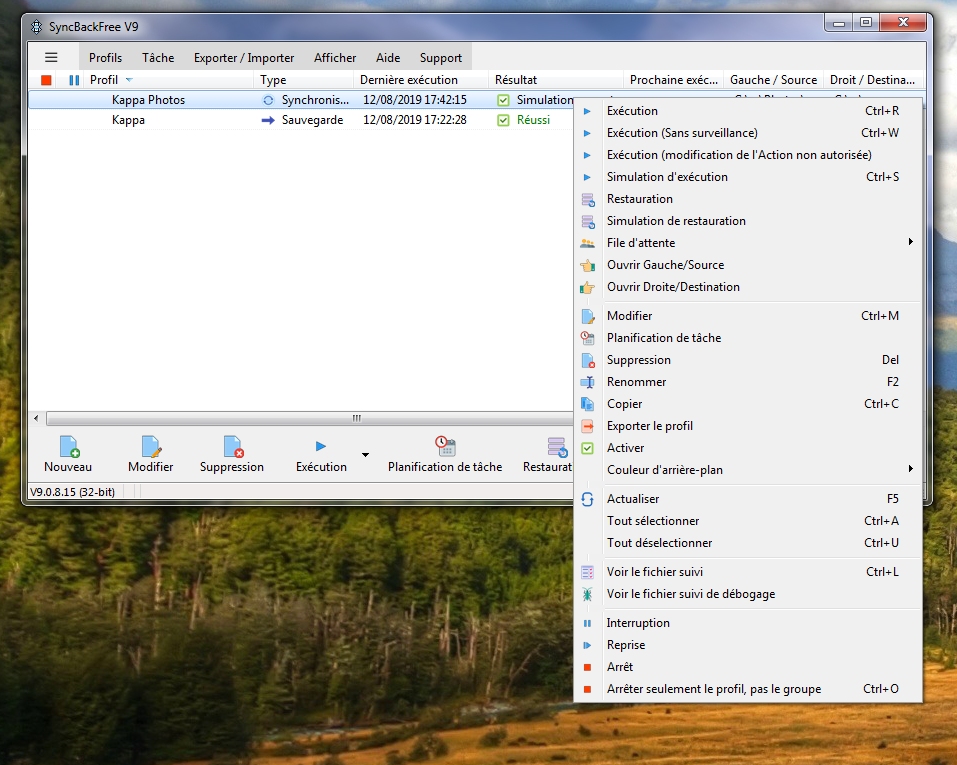Click the Actualiser refresh icon
The height and width of the screenshot is (765, 957).
pyautogui.click(x=587, y=499)
